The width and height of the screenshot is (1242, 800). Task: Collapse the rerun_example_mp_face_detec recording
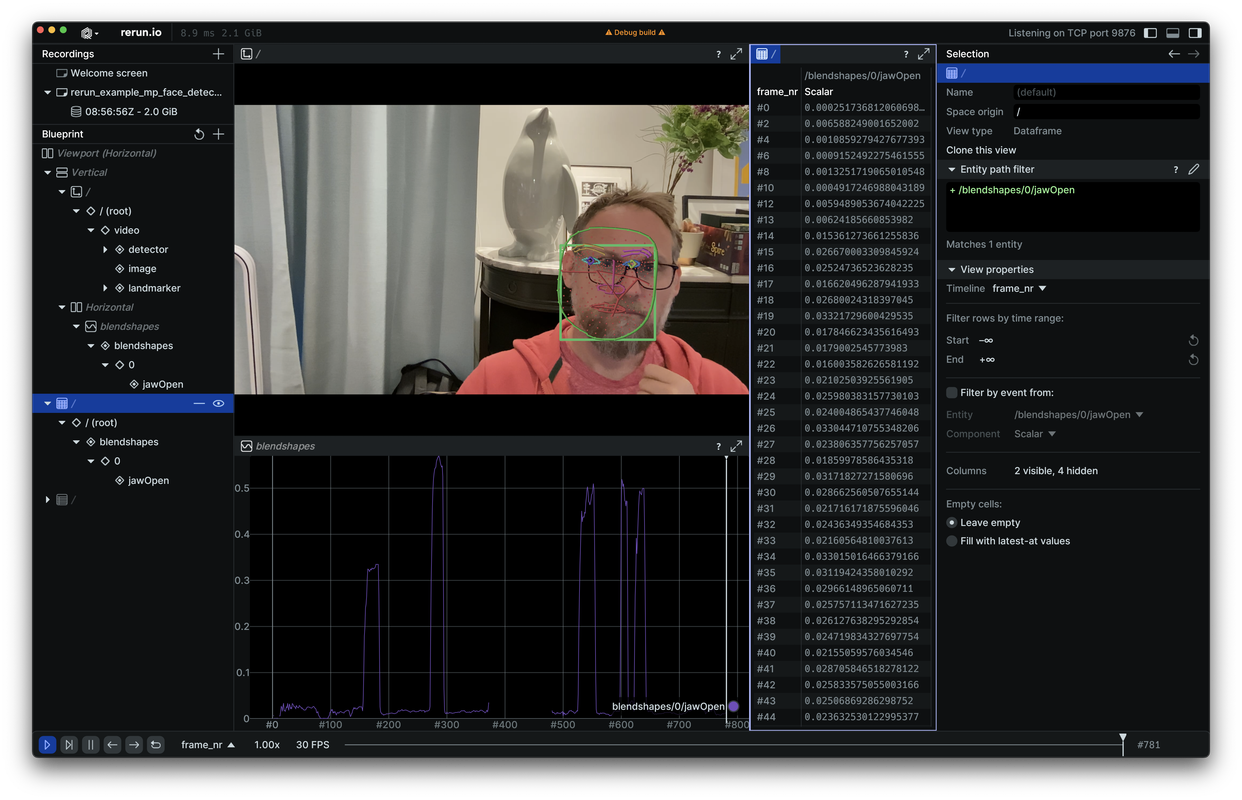(x=48, y=92)
